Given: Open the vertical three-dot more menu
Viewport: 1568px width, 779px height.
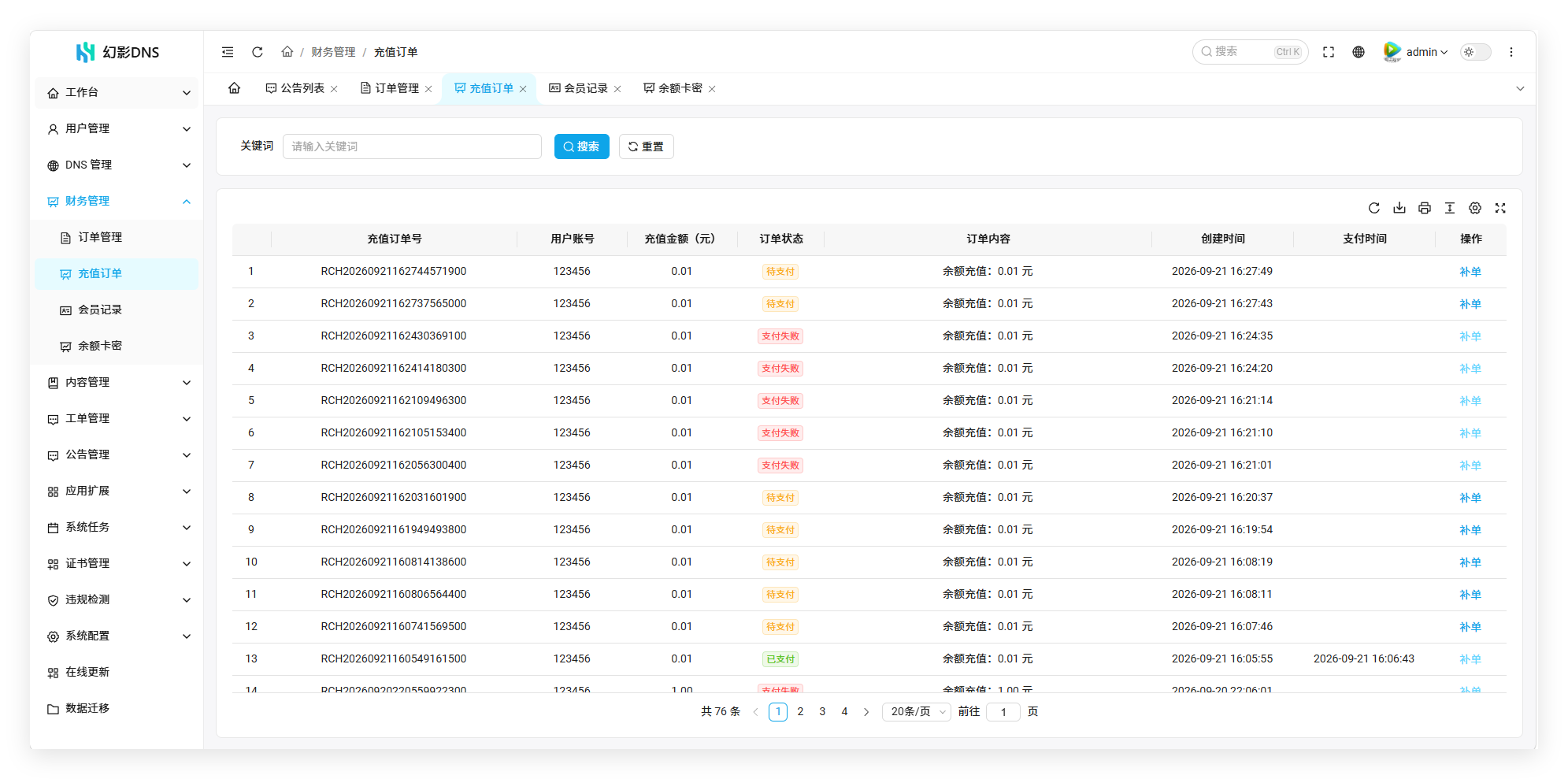Looking at the screenshot, I should click(1511, 52).
